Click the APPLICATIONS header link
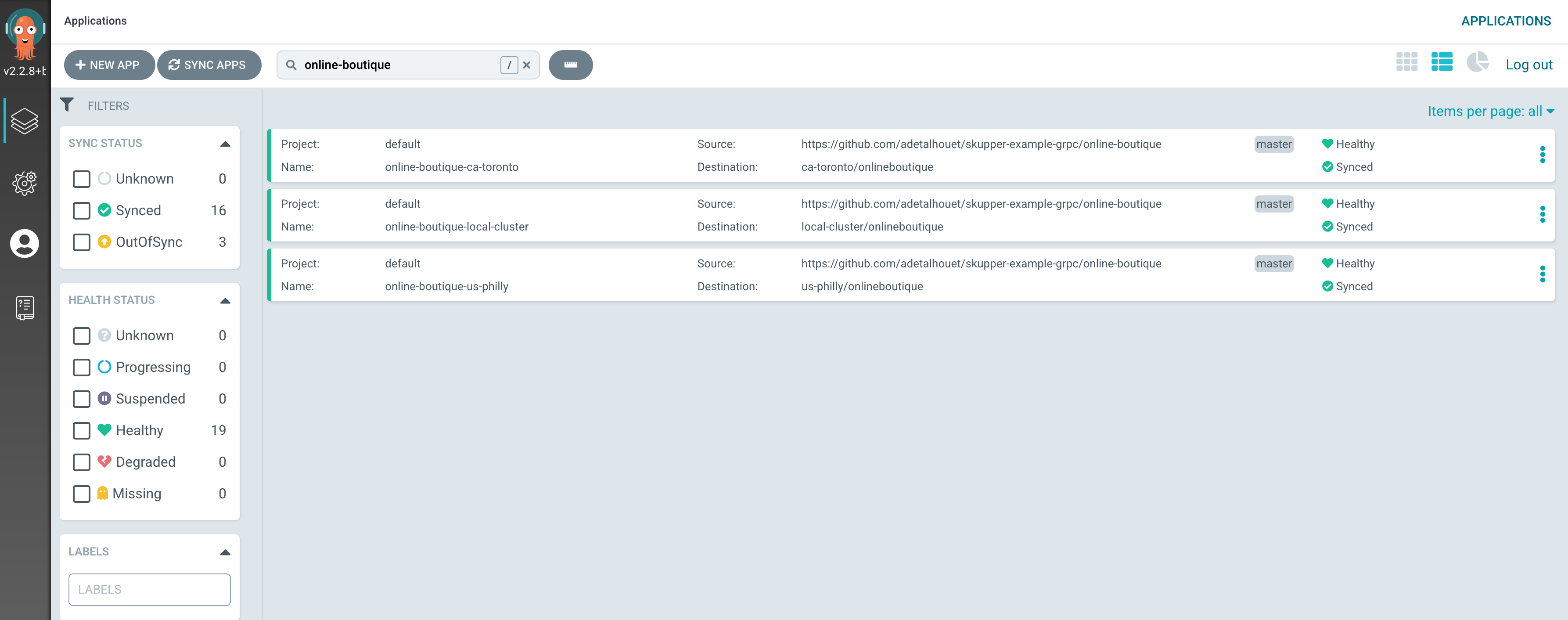This screenshot has width=1568, height=620. point(1505,21)
